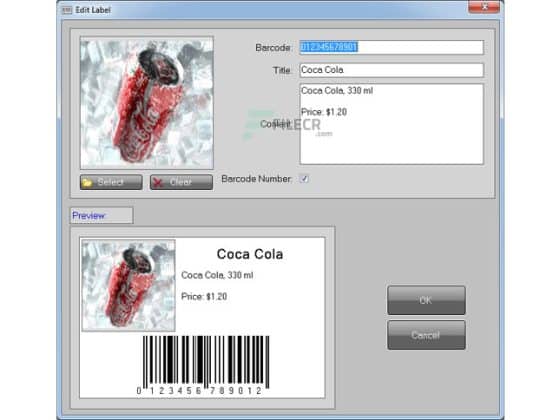
Task: Click the folder icon on Select button
Action: coord(87,183)
